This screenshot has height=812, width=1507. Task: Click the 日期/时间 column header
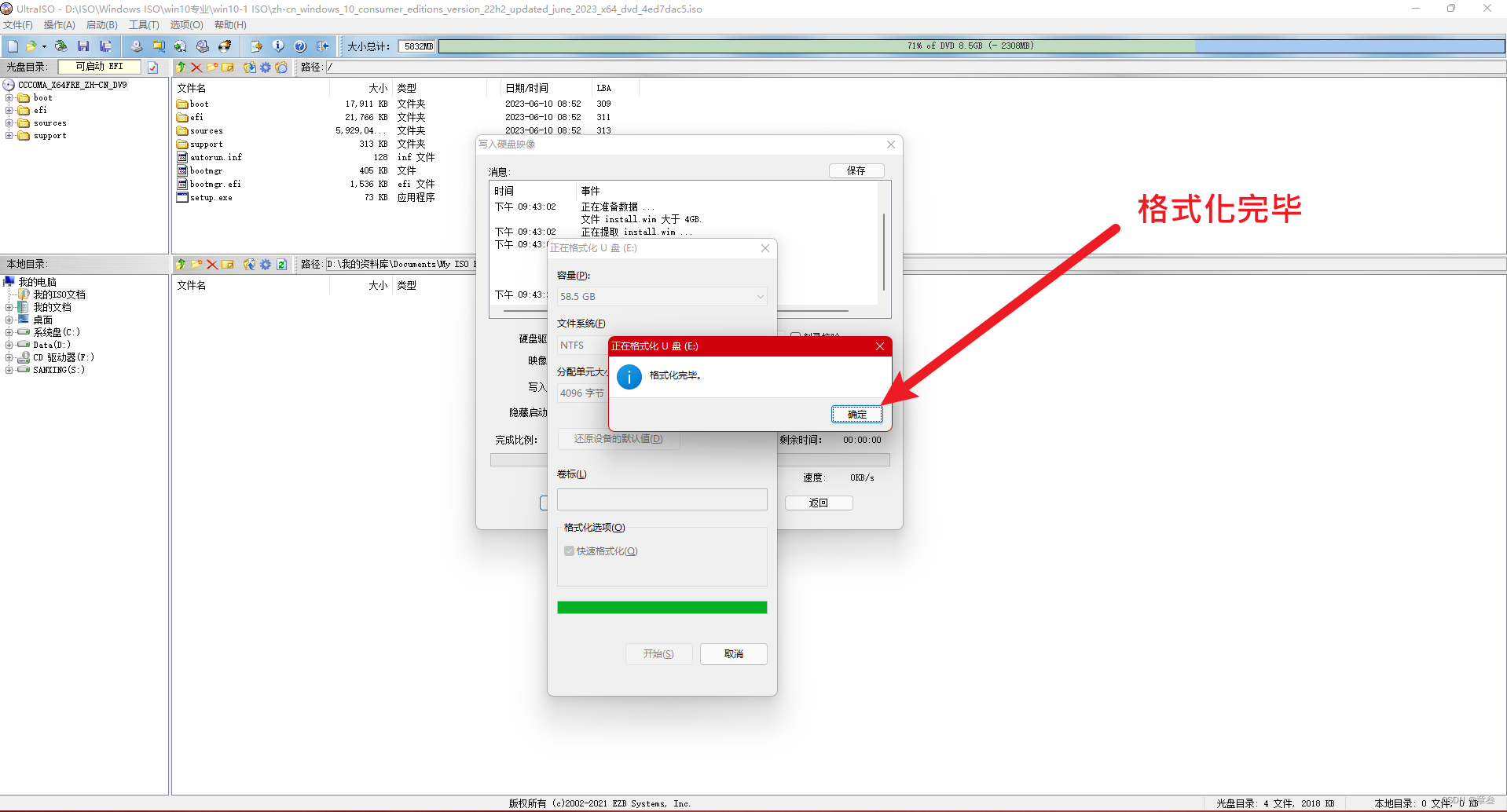pos(526,89)
